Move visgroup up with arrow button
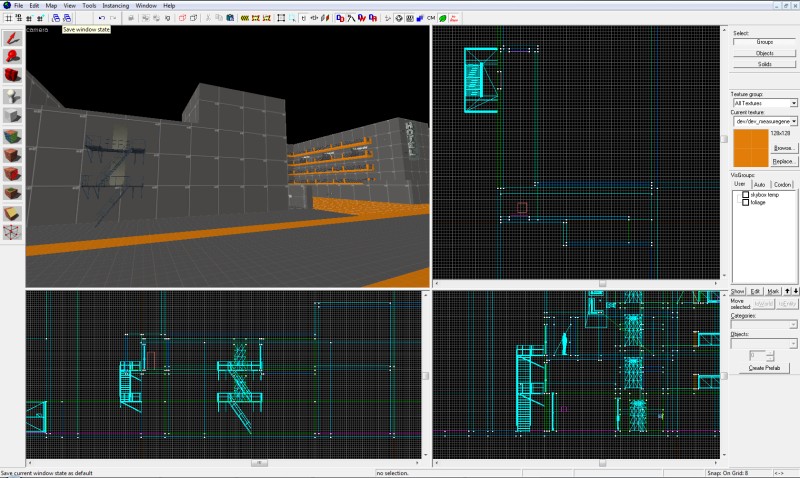 [x=787, y=291]
